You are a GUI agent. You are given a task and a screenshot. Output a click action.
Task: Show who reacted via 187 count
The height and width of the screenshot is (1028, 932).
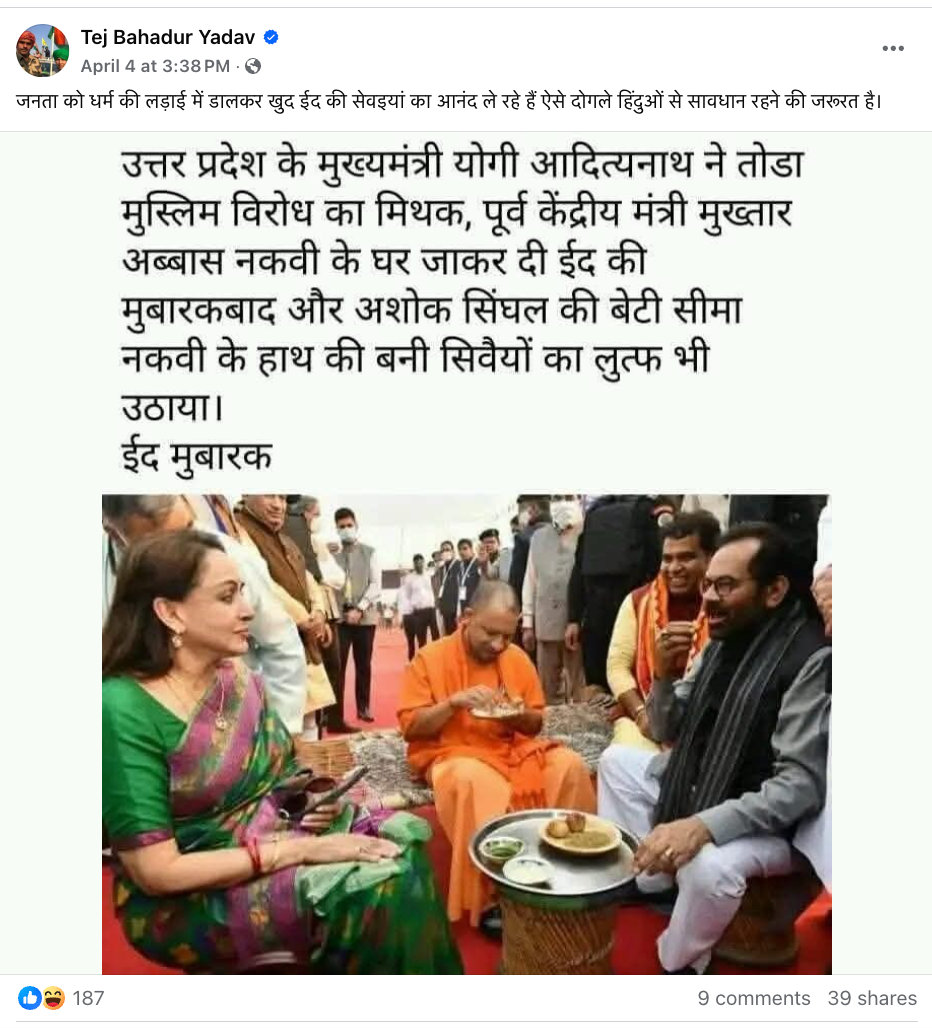(x=88, y=998)
